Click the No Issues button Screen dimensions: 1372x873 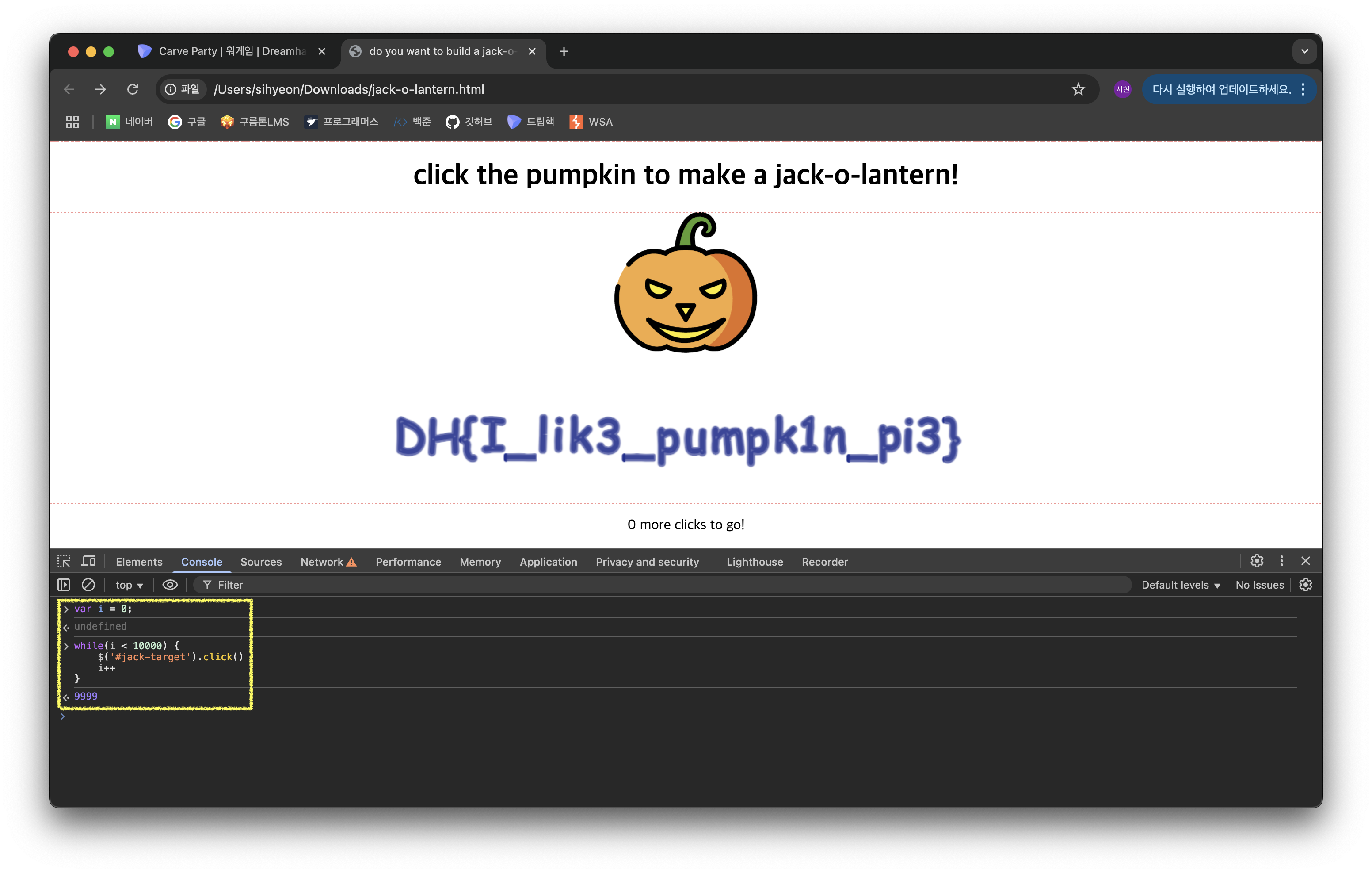(x=1259, y=585)
